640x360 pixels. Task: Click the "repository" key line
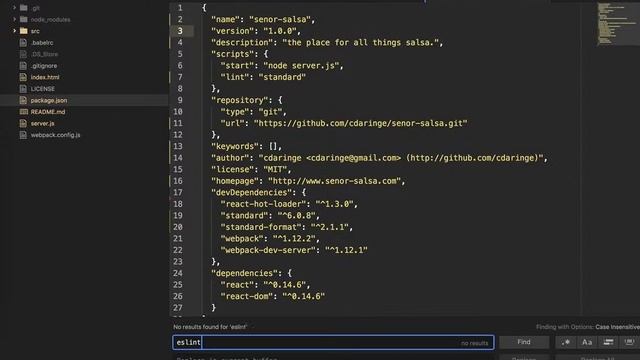[247, 100]
